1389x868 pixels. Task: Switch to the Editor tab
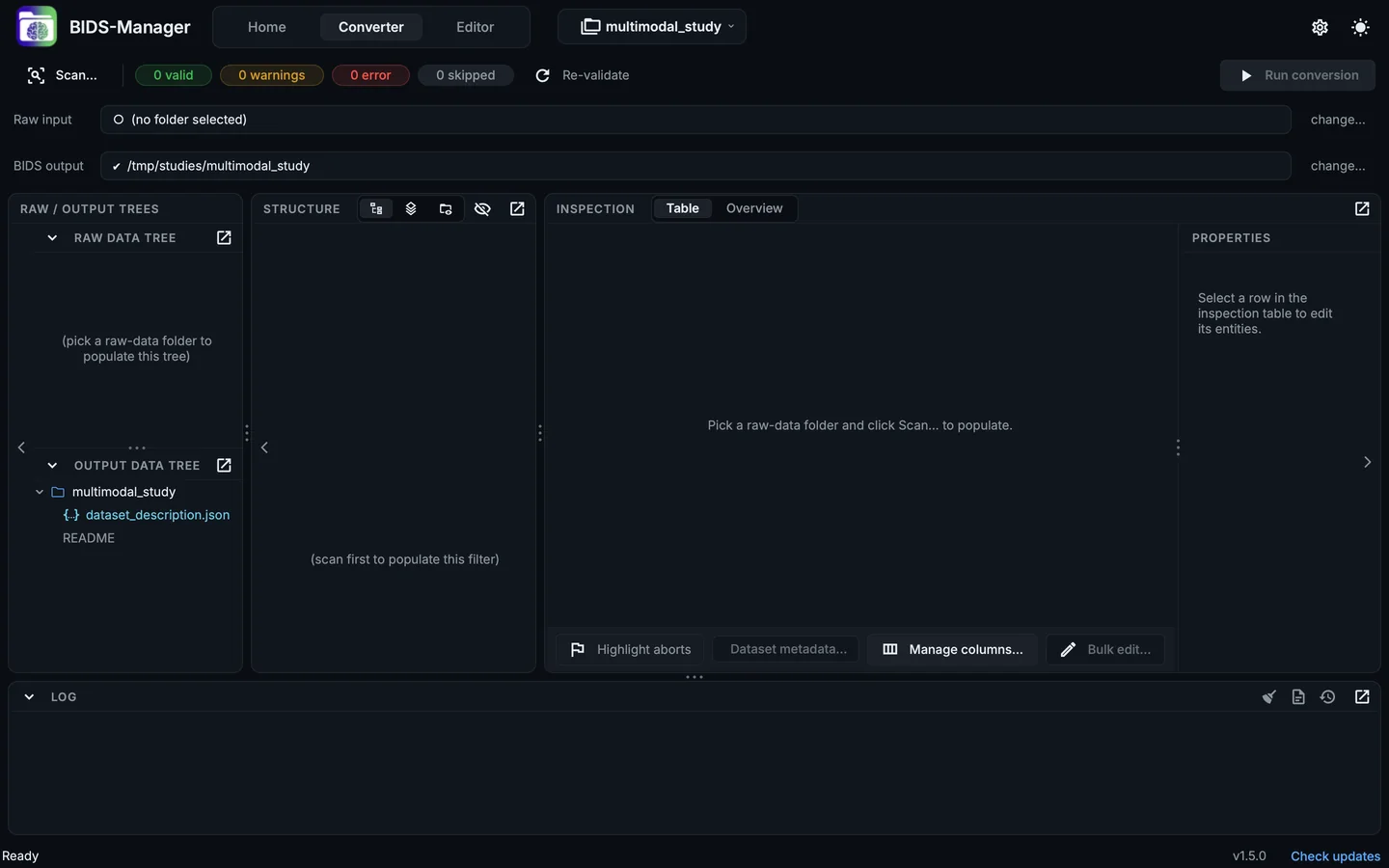click(x=476, y=27)
